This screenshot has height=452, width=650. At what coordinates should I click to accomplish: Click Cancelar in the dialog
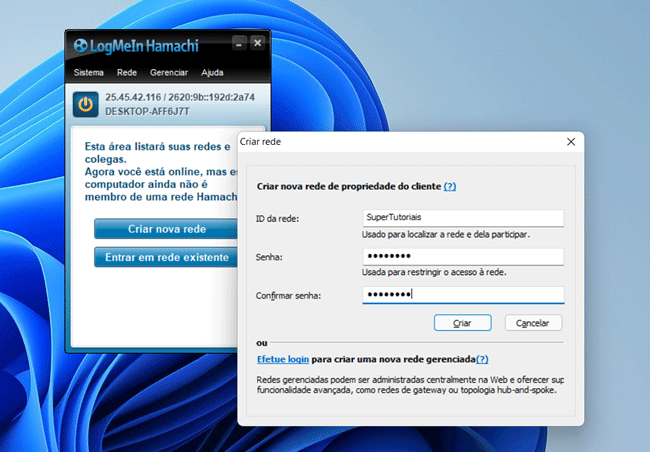pos(533,323)
